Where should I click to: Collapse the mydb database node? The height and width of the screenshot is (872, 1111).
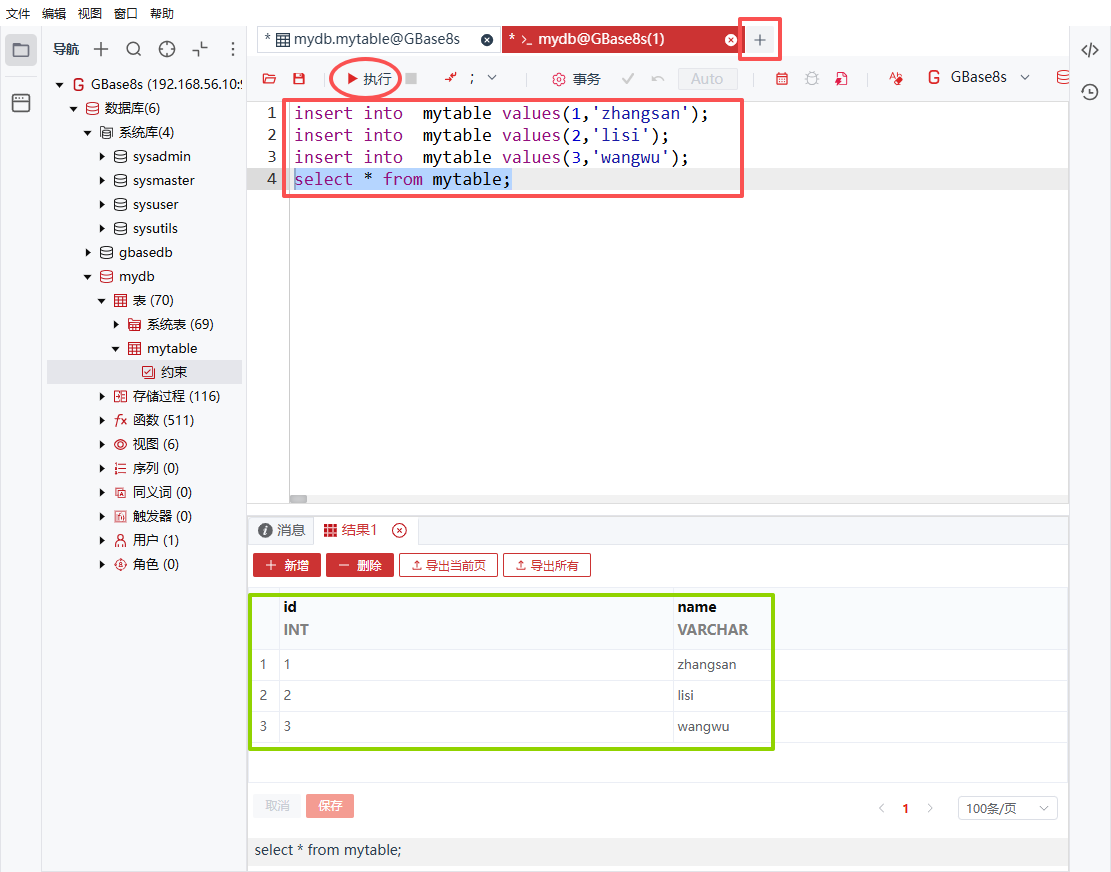pyautogui.click(x=87, y=277)
